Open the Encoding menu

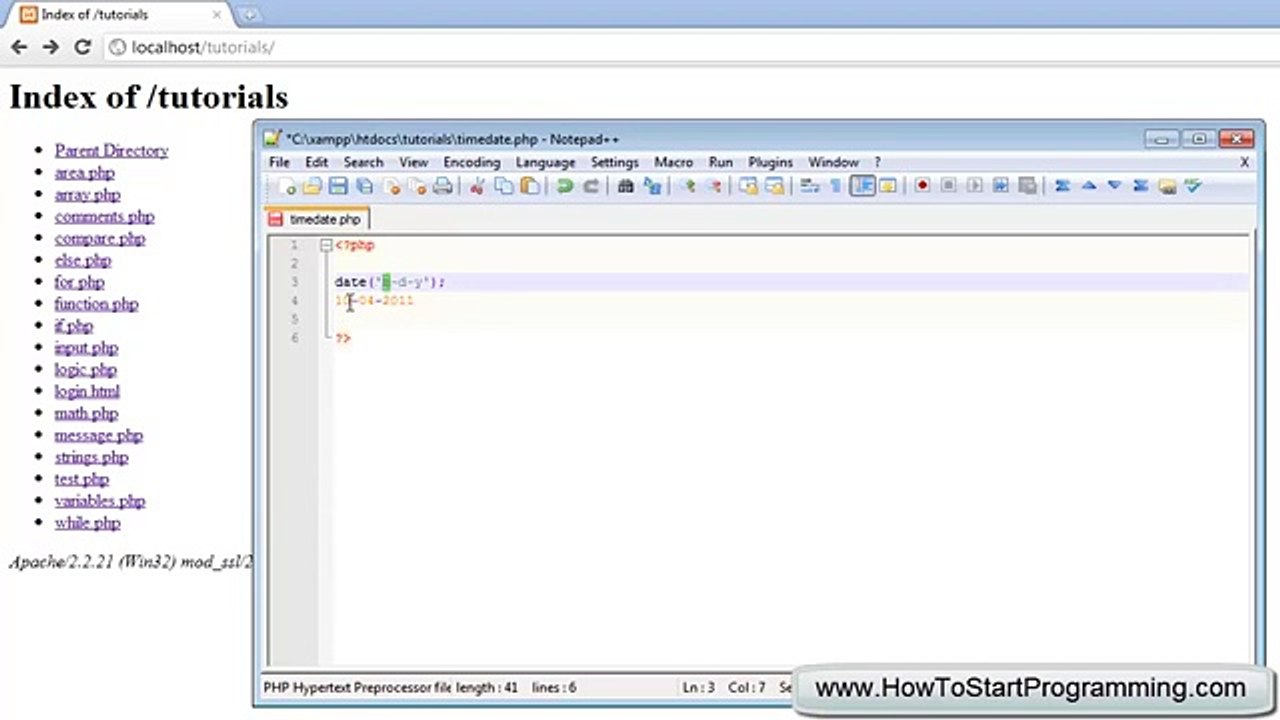472,162
